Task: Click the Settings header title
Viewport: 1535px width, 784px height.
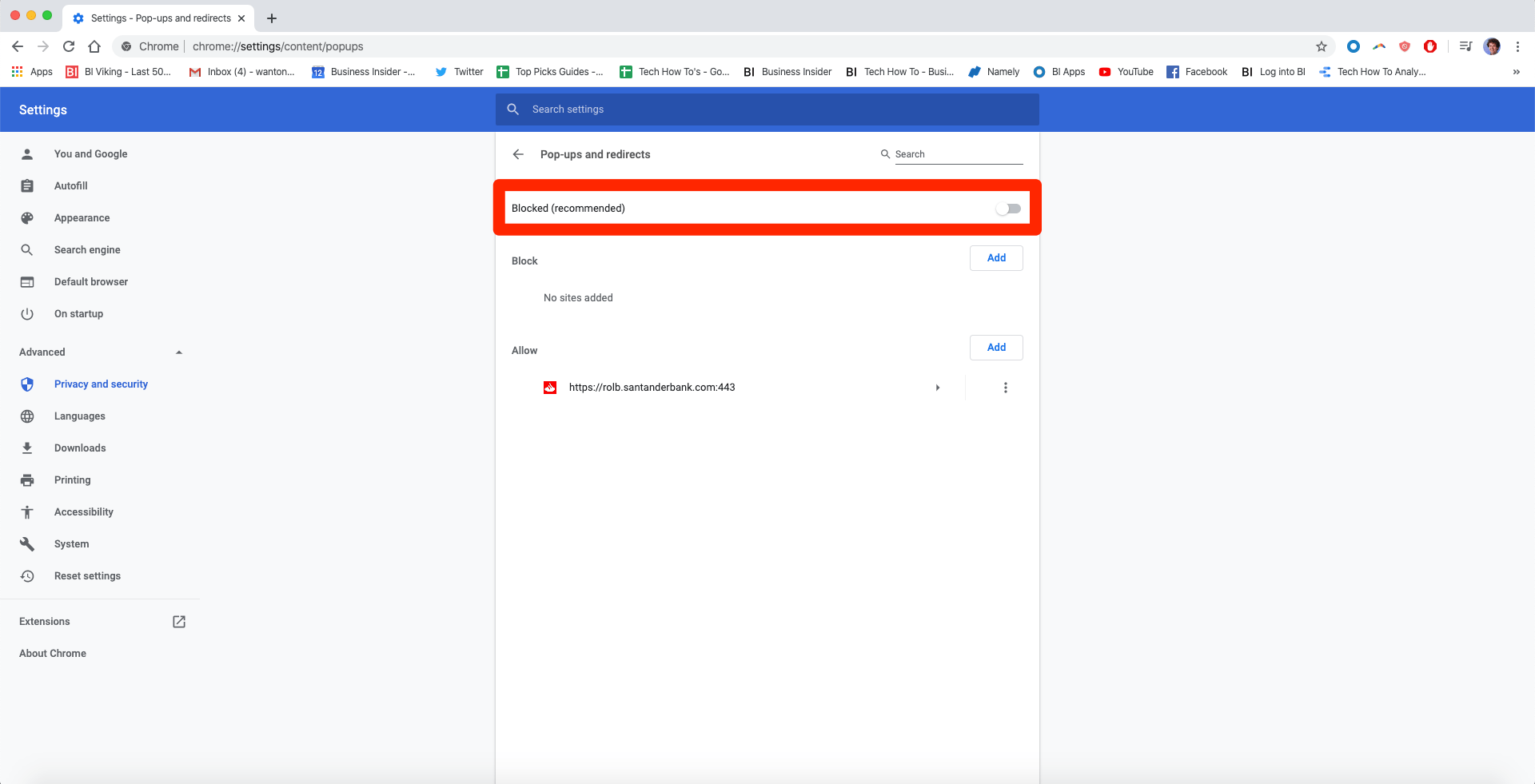Action: tap(43, 110)
